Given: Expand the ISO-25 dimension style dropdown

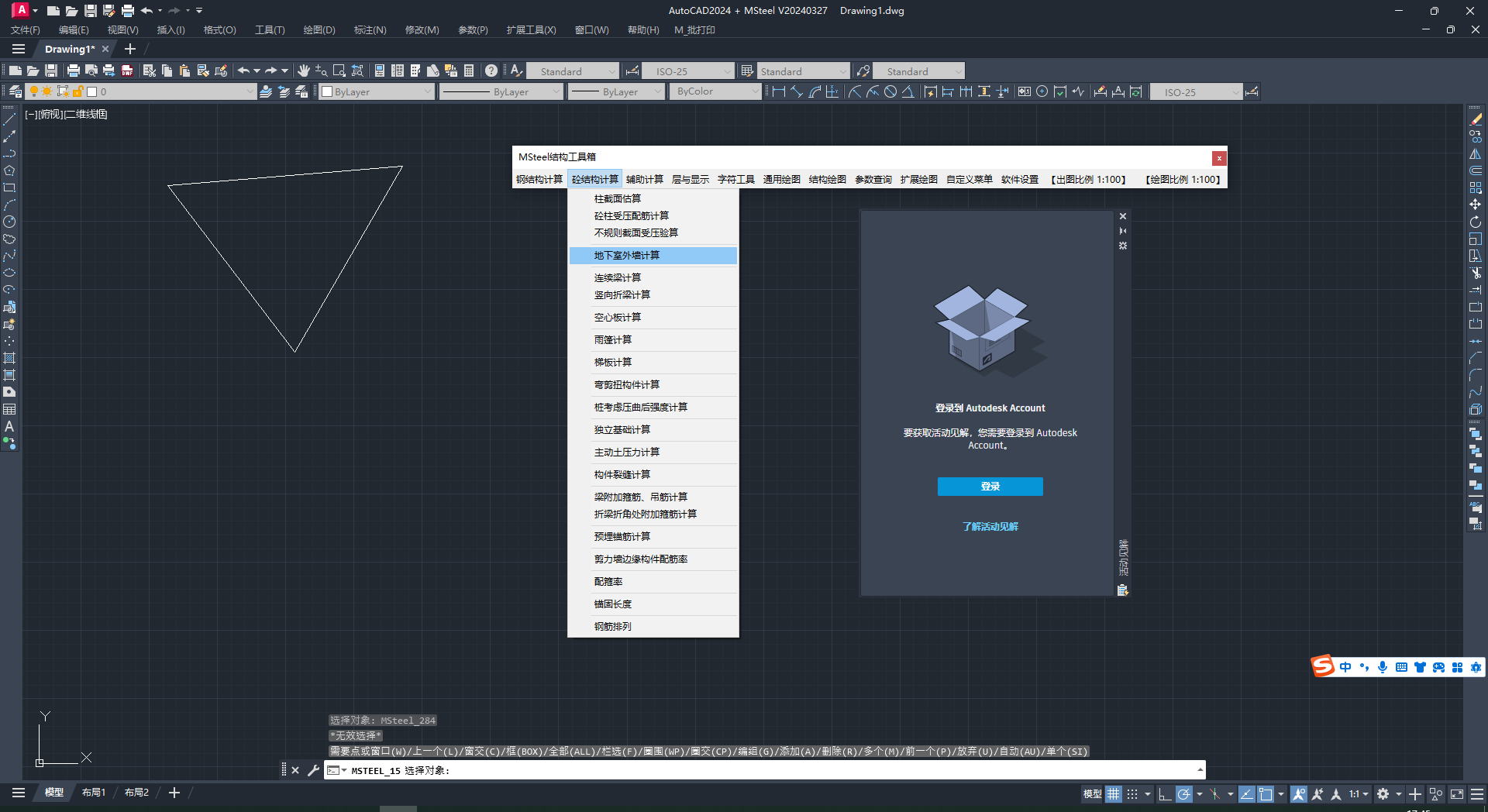Looking at the screenshot, I should pyautogui.click(x=727, y=71).
